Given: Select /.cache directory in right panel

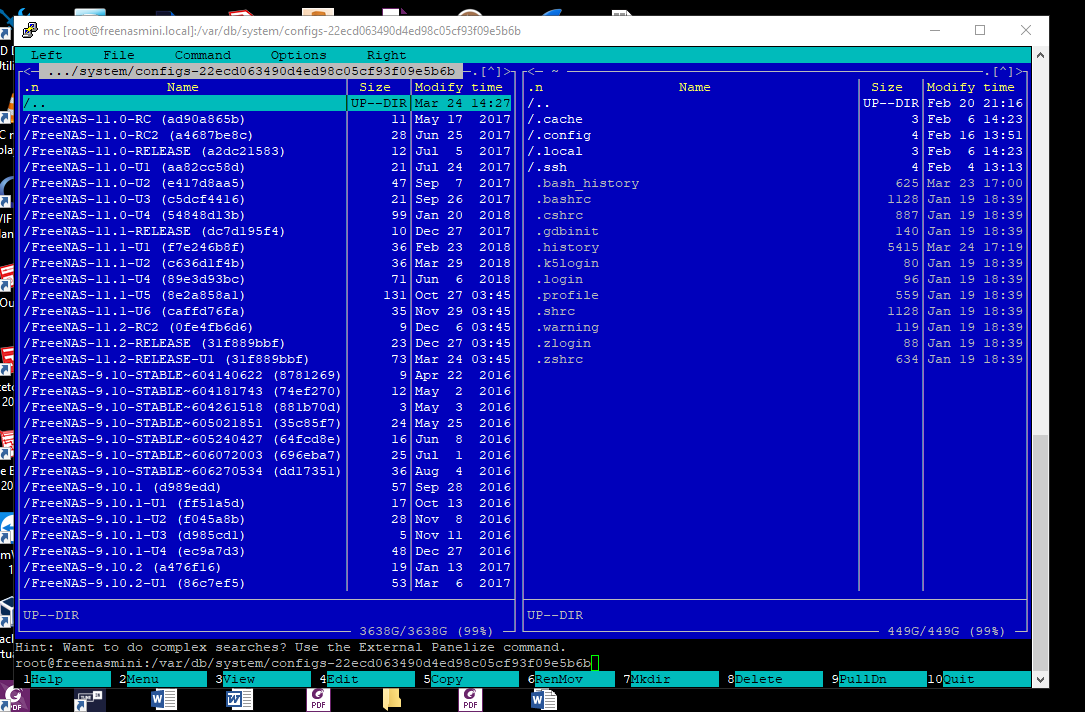Looking at the screenshot, I should pyautogui.click(x=775, y=119).
